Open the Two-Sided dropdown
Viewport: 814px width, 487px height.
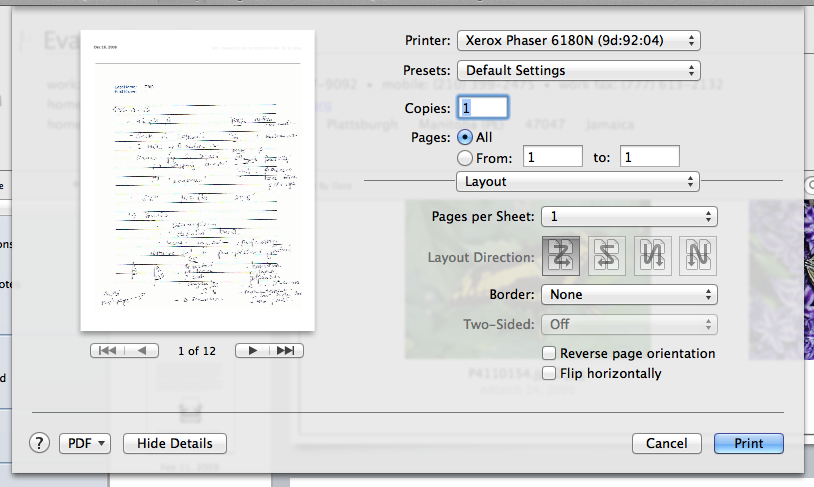click(630, 324)
